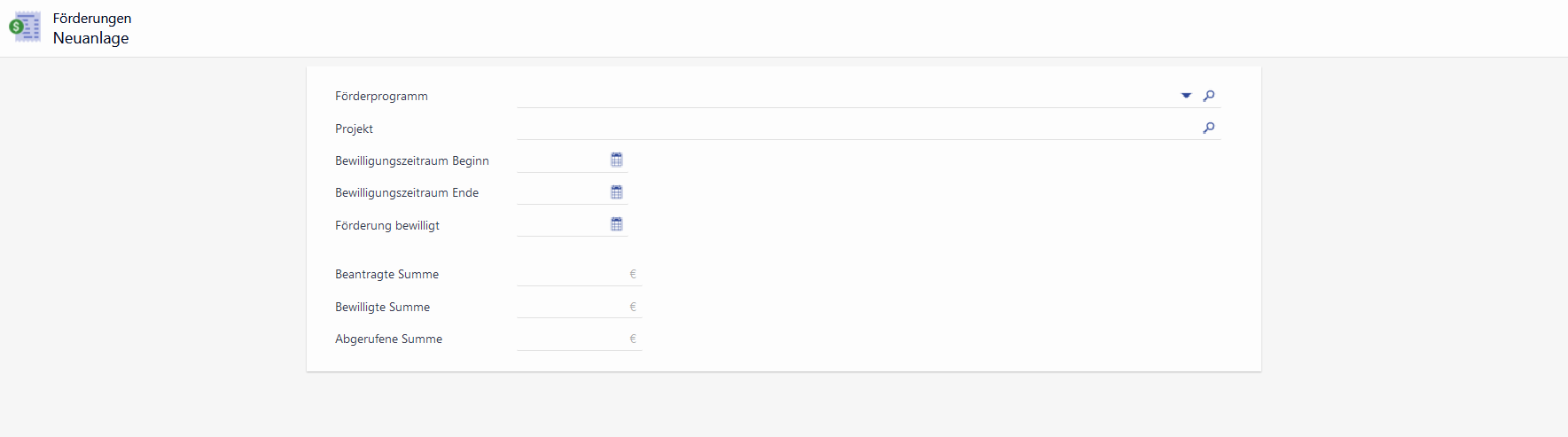
Task: Select the Bewilligungszeitraum Beginn date field
Action: 560,160
